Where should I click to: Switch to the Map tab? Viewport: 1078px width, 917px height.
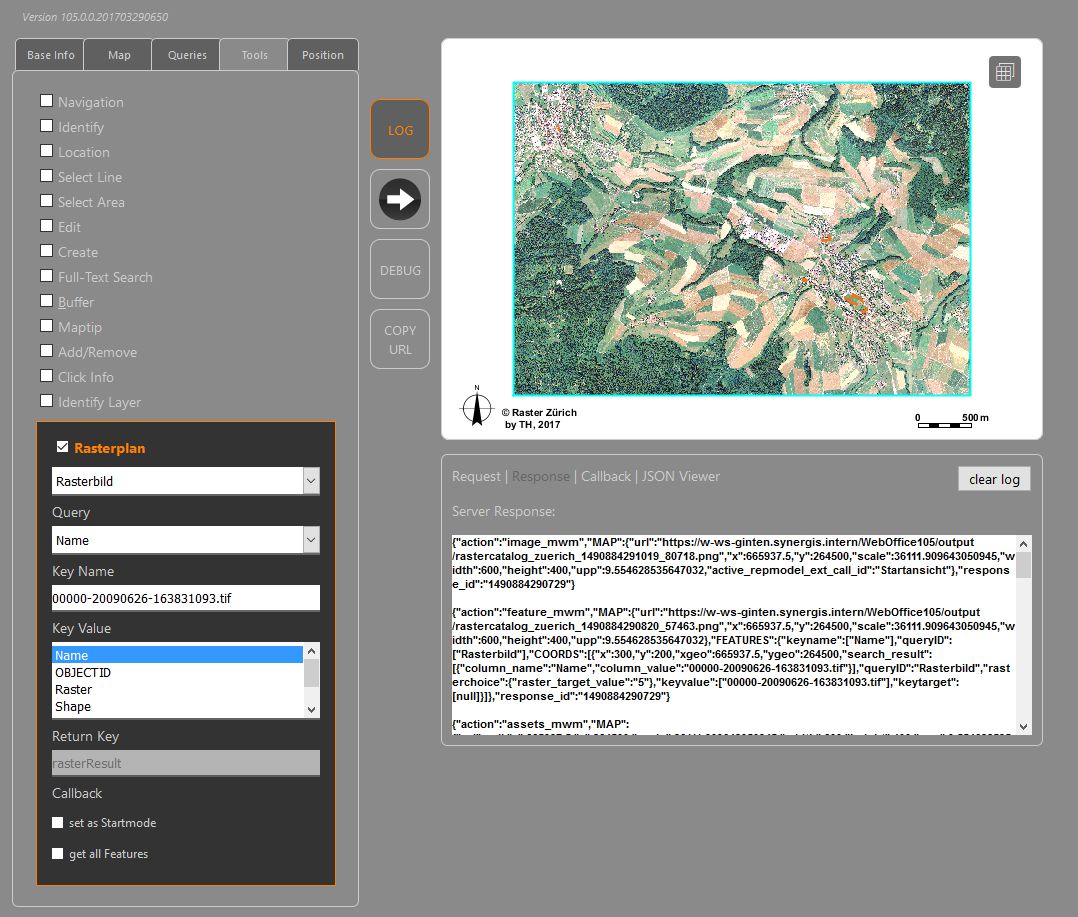click(x=117, y=55)
